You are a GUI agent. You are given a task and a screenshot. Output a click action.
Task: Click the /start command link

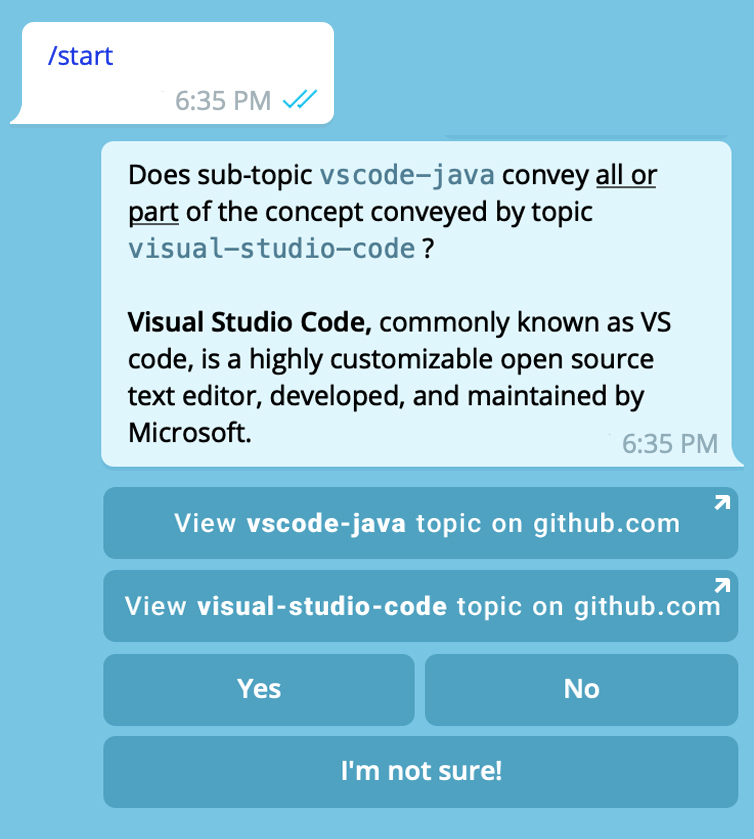coord(81,55)
